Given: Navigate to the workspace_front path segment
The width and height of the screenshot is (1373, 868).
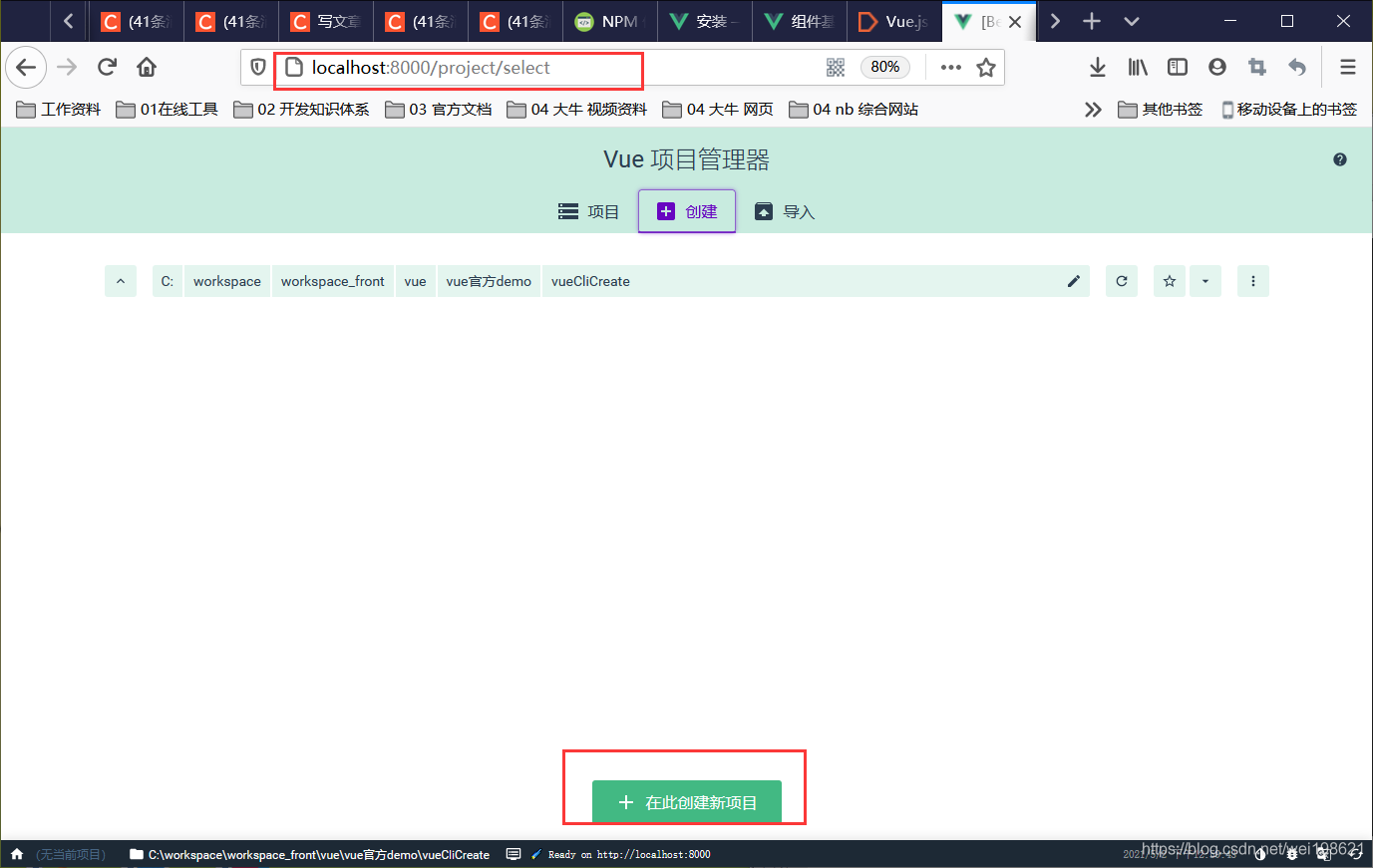Looking at the screenshot, I should (x=333, y=281).
